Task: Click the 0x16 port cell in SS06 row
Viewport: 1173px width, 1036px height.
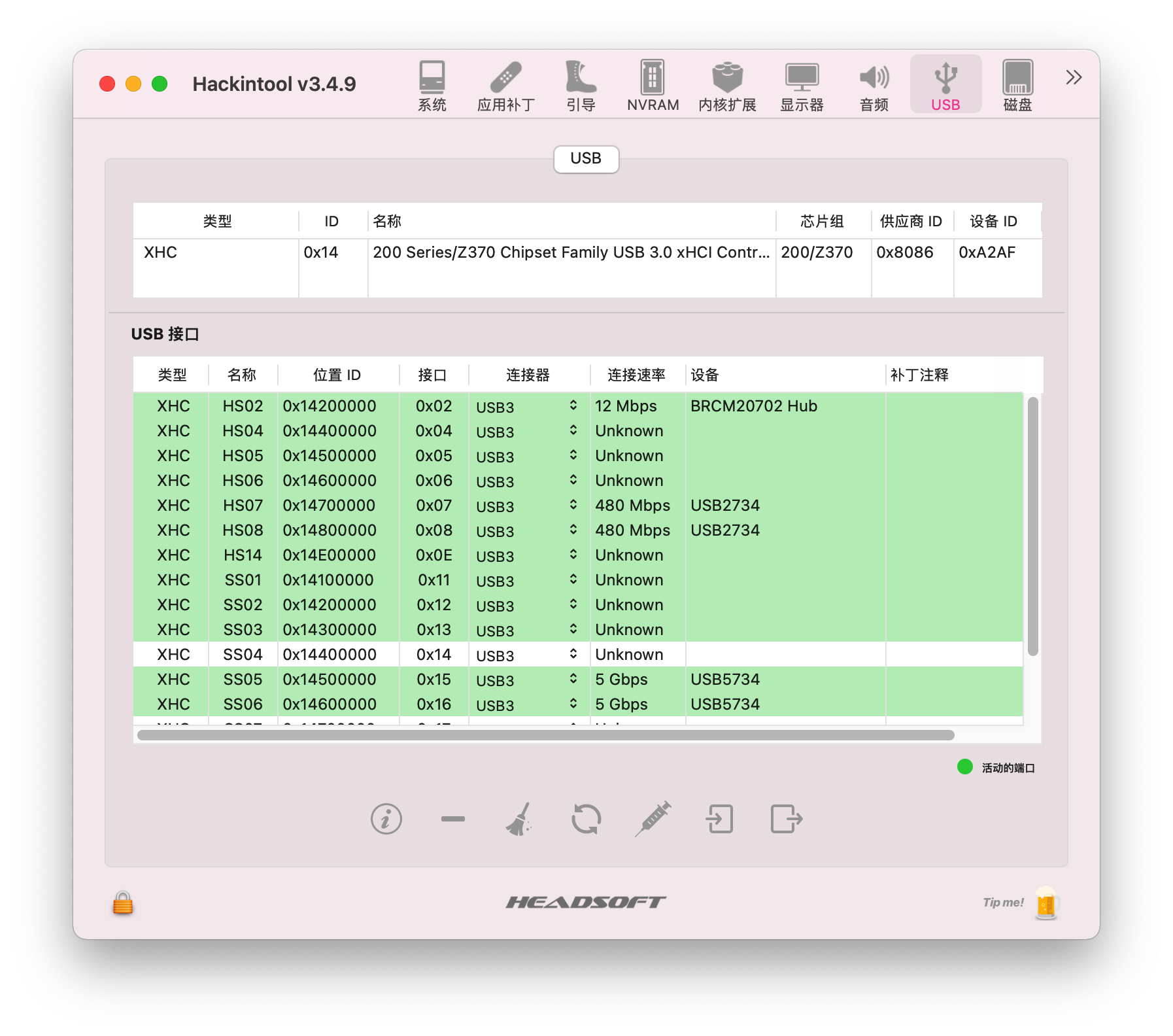Action: 433,704
